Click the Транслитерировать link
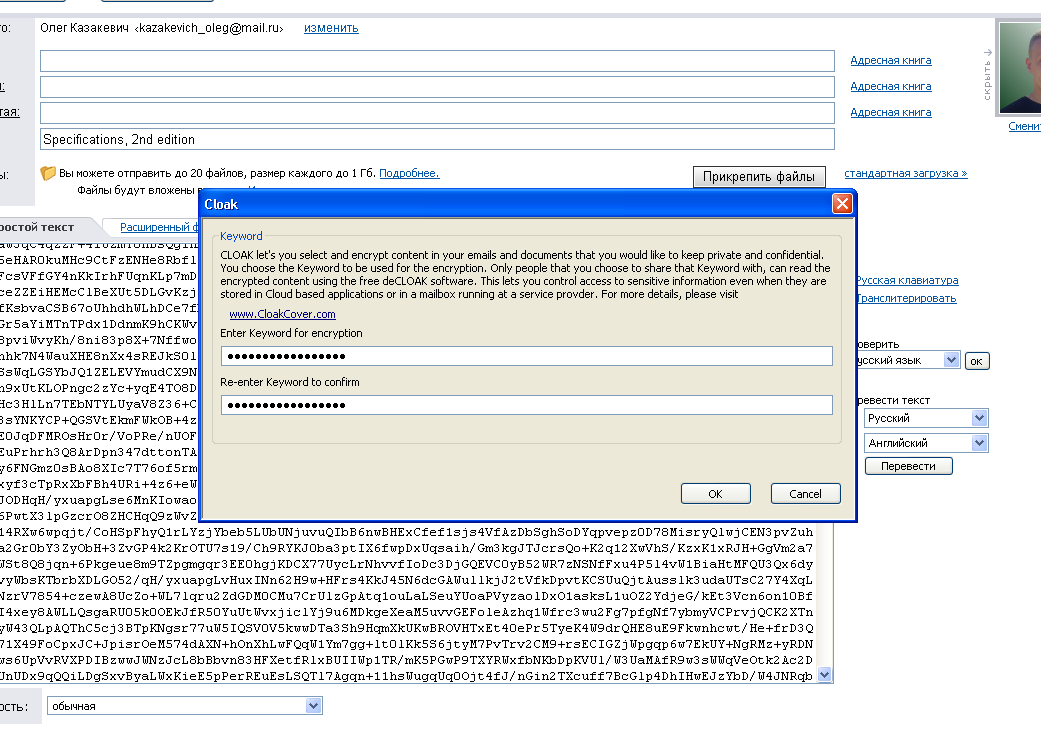This screenshot has height=736, width=1041. click(x=907, y=298)
